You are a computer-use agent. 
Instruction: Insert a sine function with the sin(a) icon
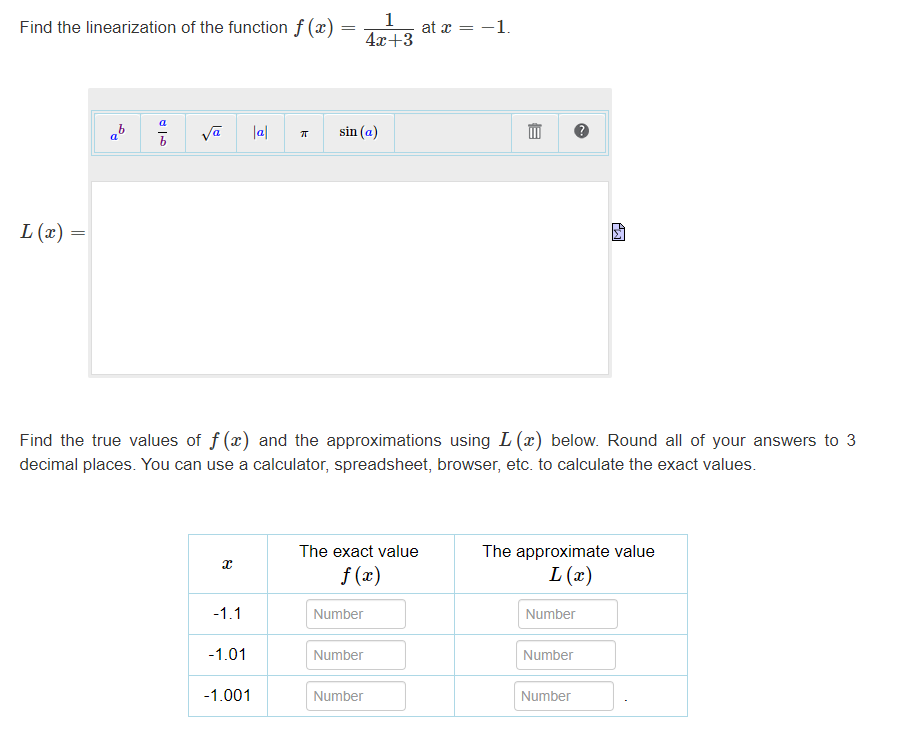[x=358, y=131]
